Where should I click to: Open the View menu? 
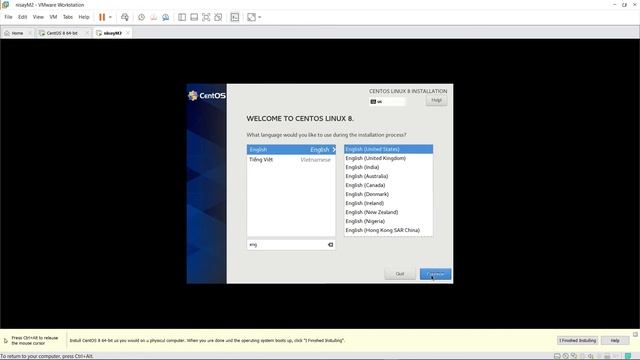[x=38, y=17]
